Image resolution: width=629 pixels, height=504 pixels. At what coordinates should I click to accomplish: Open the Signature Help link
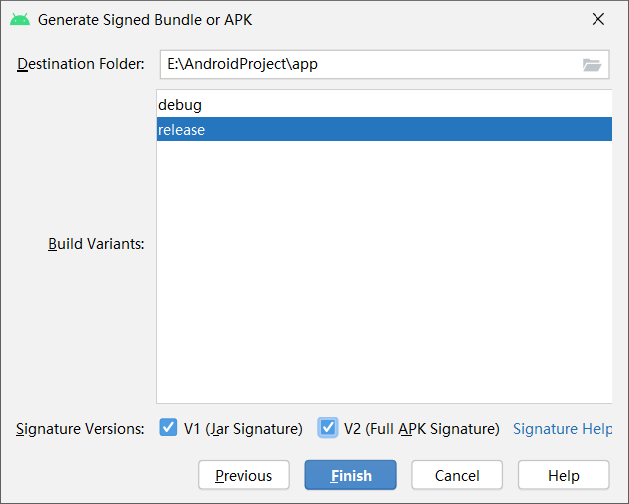click(562, 429)
